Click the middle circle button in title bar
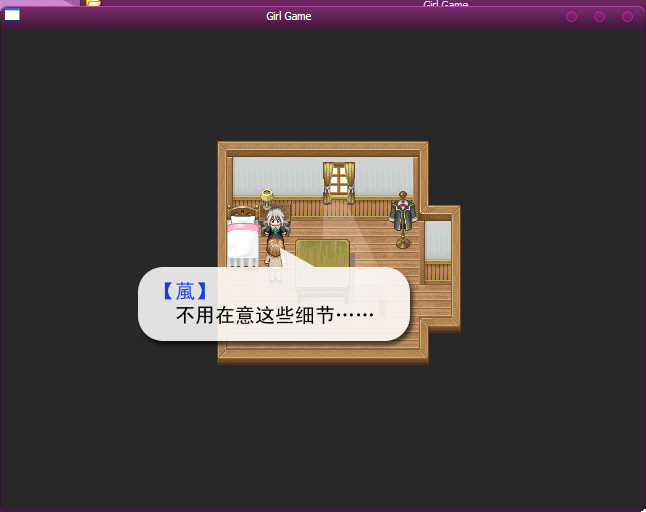The width and height of the screenshot is (646, 512). [x=599, y=16]
